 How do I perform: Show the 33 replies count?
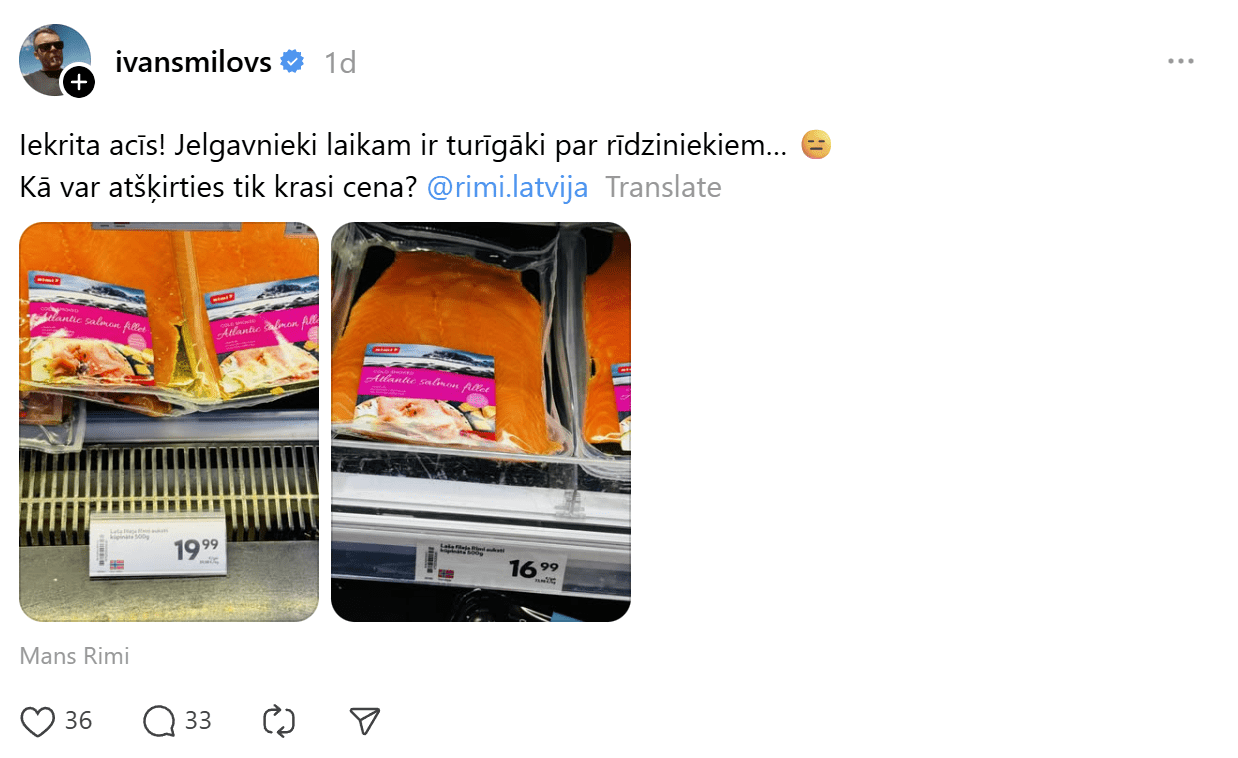pyautogui.click(x=198, y=721)
